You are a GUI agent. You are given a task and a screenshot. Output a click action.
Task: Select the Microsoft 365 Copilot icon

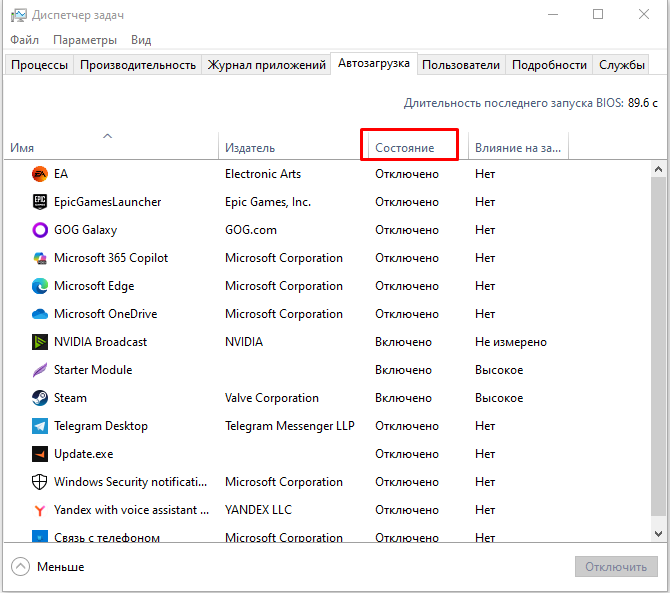point(40,258)
